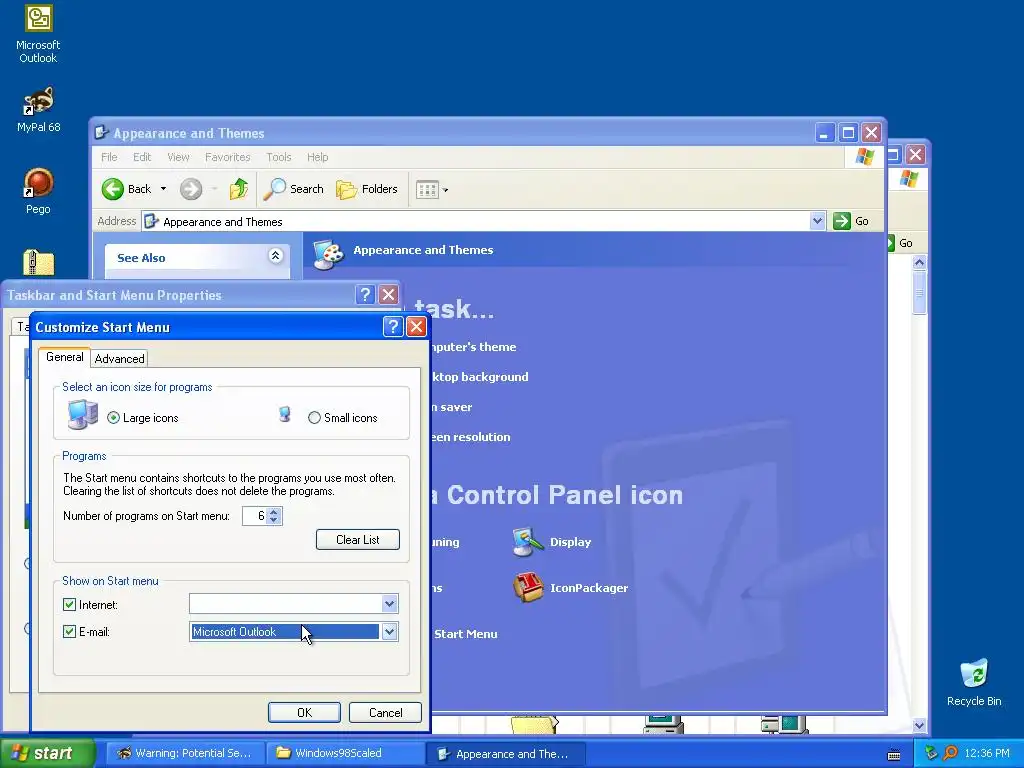This screenshot has height=768, width=1024.
Task: Click the number of programs field
Action: pyautogui.click(x=255, y=516)
